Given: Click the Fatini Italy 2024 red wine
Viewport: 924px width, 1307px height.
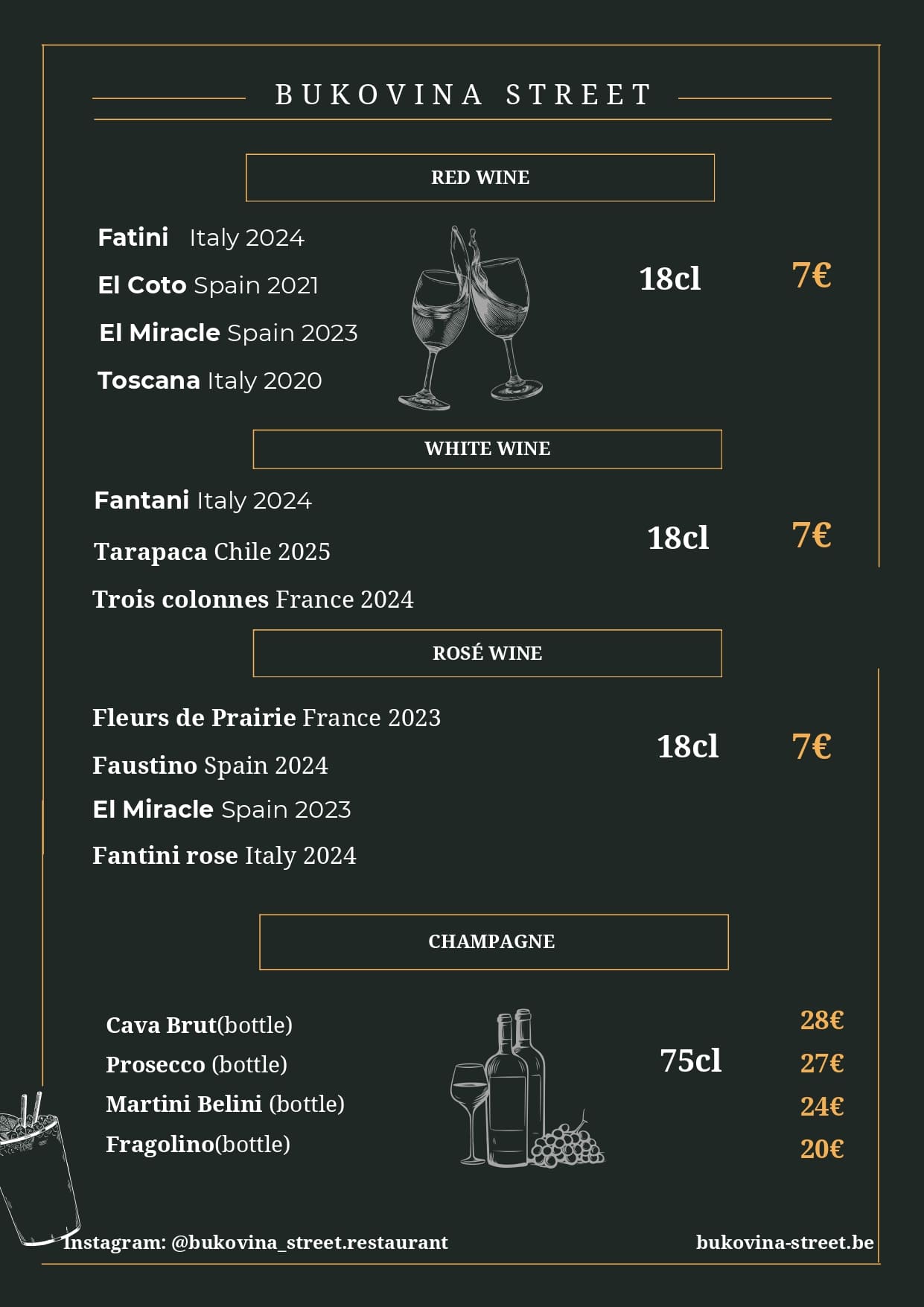Looking at the screenshot, I should pos(201,238).
